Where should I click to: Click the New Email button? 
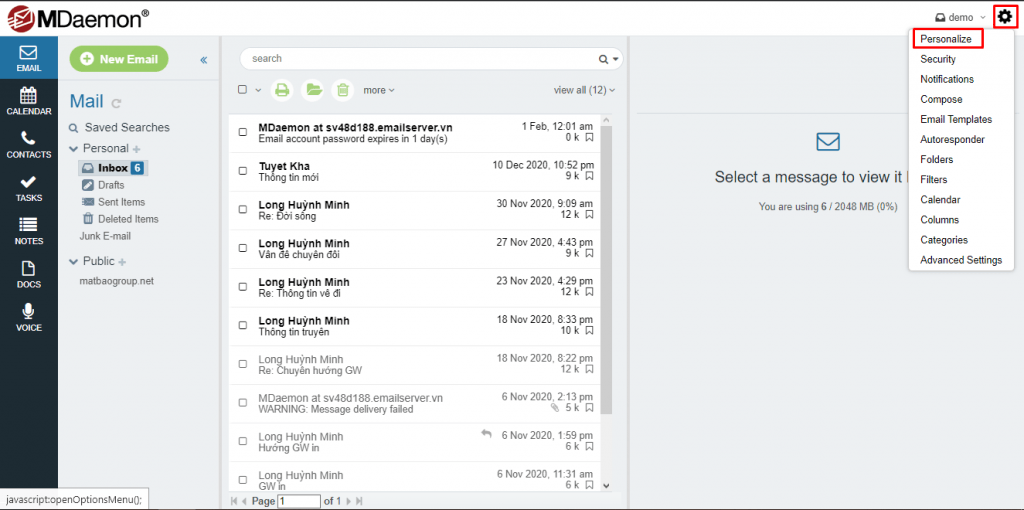click(119, 59)
